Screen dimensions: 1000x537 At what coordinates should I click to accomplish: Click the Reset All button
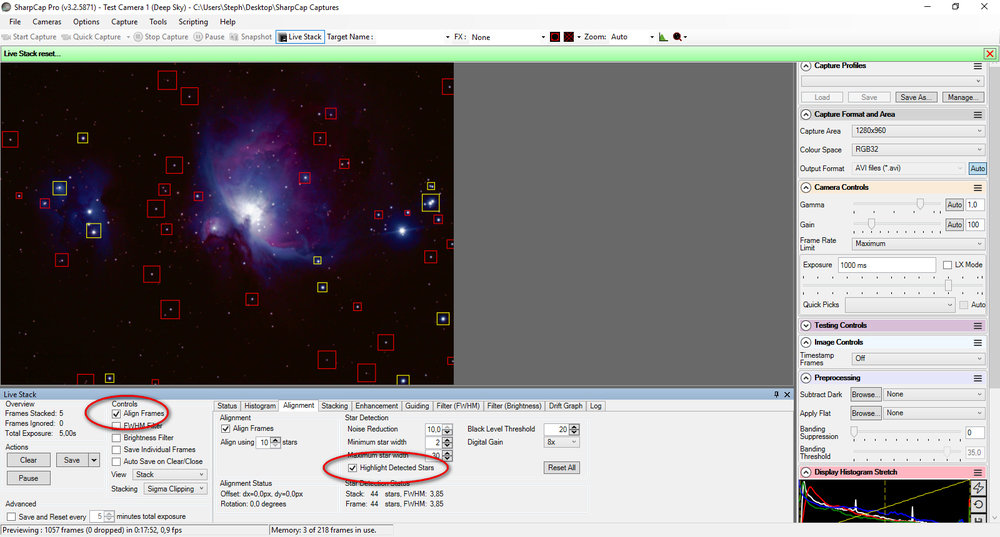[x=562, y=467]
